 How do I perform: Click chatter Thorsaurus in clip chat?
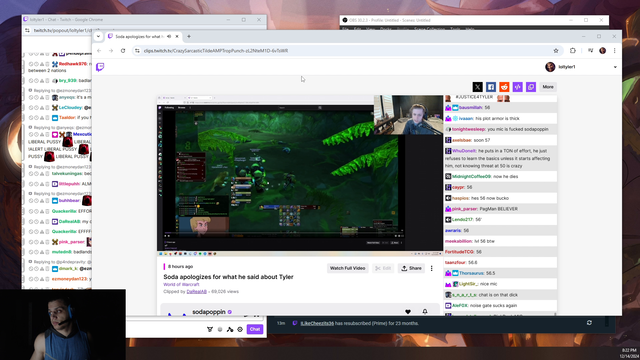471,273
